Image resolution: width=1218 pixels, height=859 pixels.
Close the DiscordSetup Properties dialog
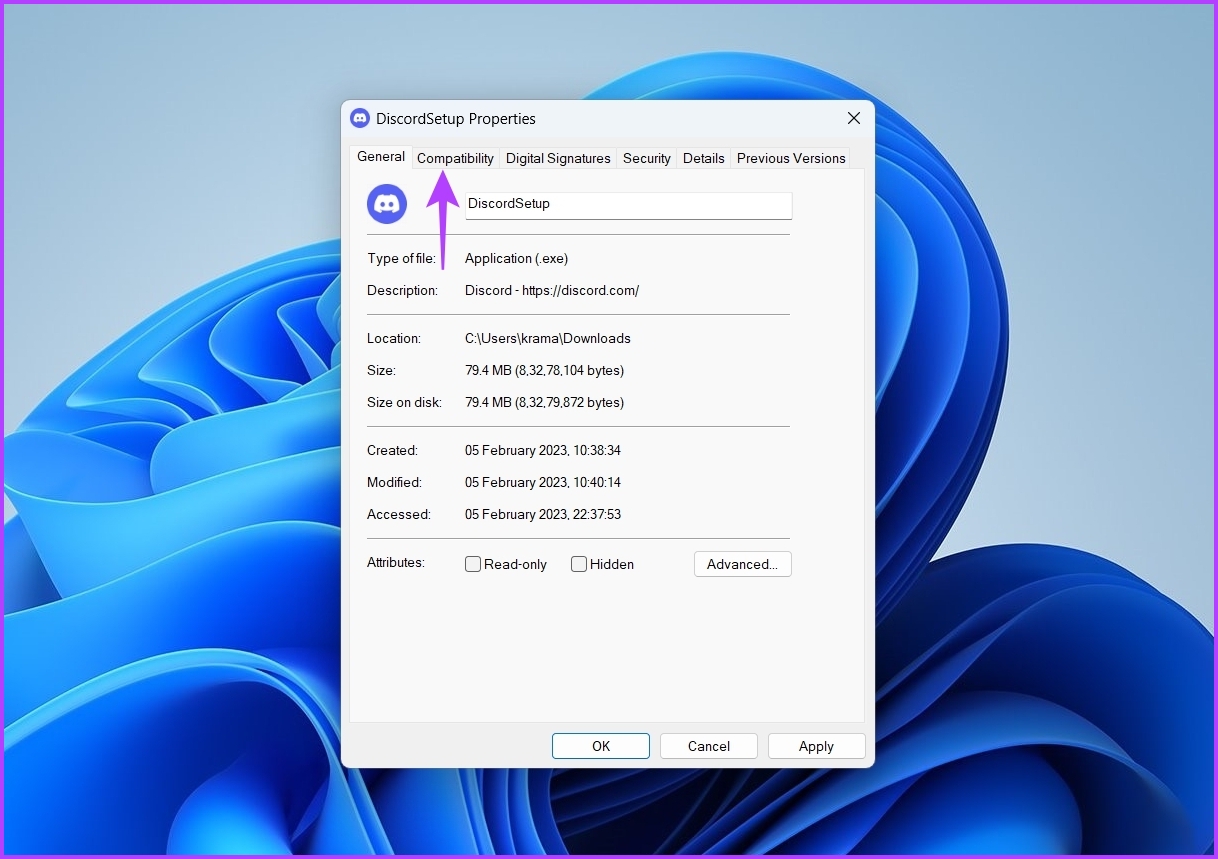(854, 118)
